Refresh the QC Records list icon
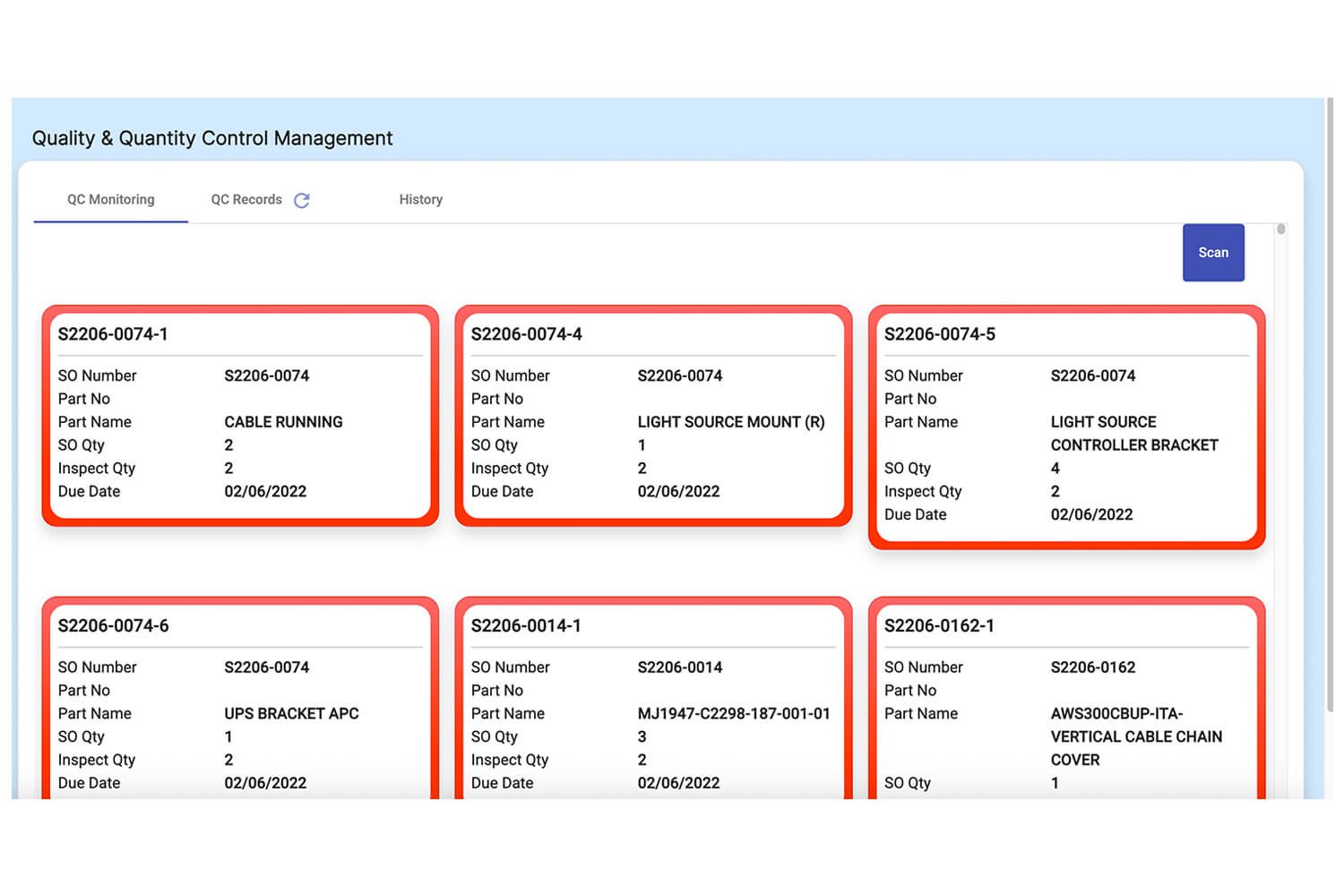This screenshot has height=896, width=1344. point(302,201)
